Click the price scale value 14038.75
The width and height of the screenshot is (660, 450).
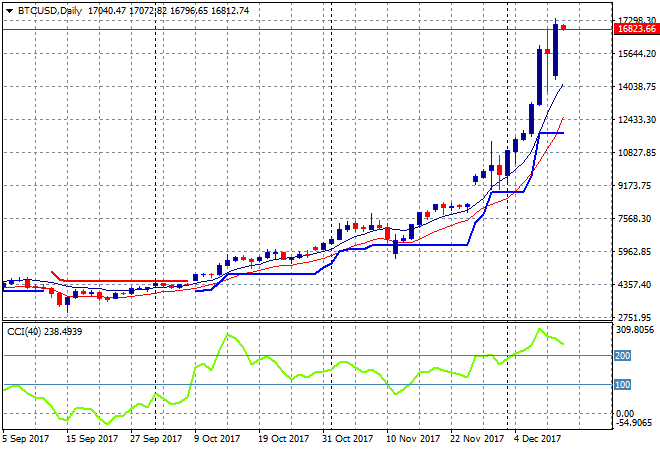coord(637,86)
